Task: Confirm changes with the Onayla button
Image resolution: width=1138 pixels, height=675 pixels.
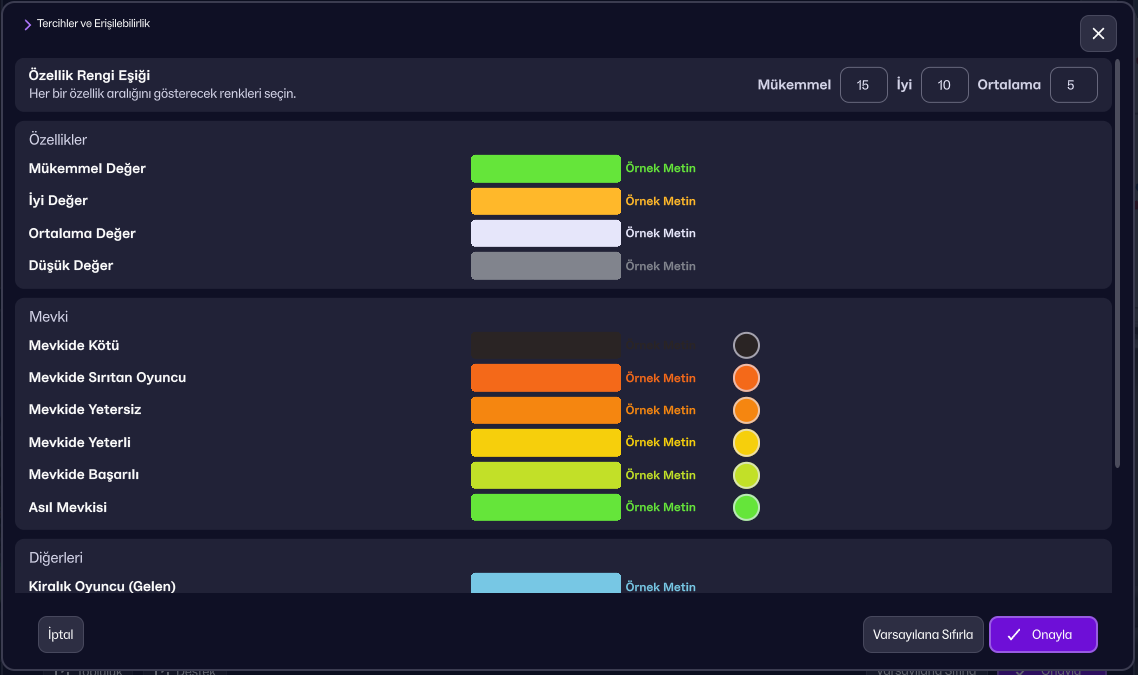Action: pyautogui.click(x=1043, y=634)
